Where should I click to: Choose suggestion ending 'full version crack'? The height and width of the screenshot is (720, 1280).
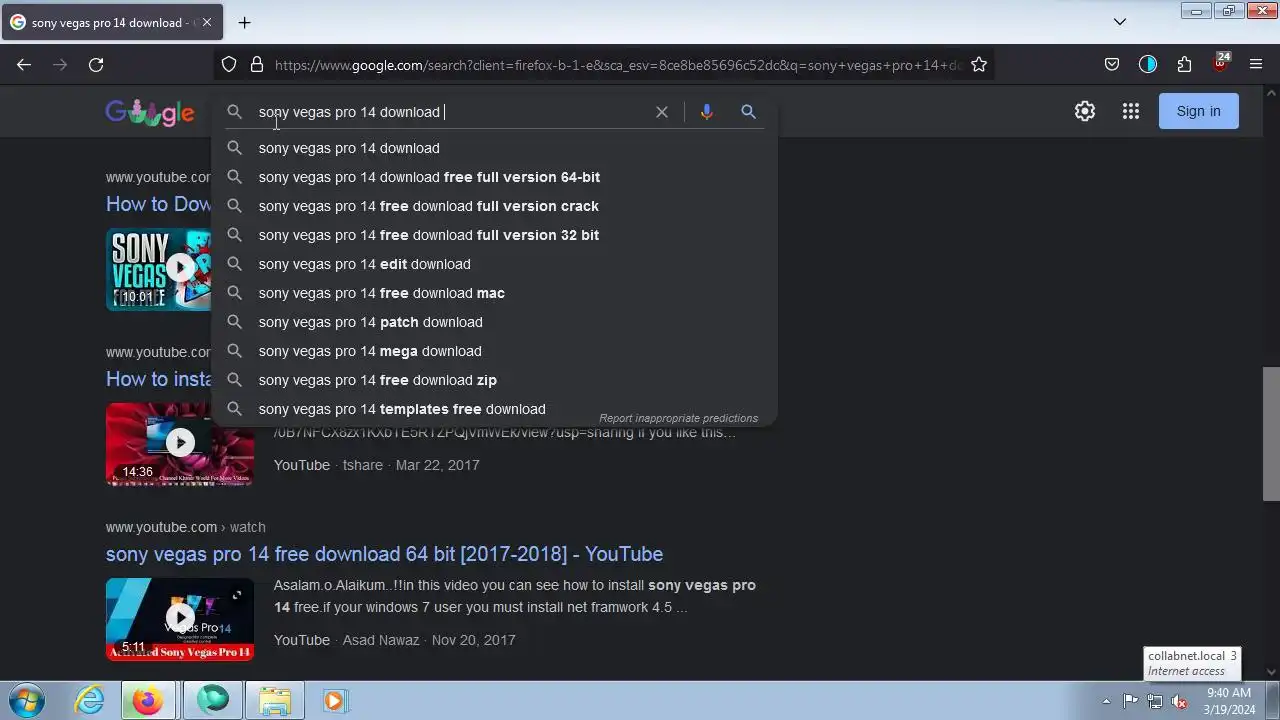(x=494, y=206)
